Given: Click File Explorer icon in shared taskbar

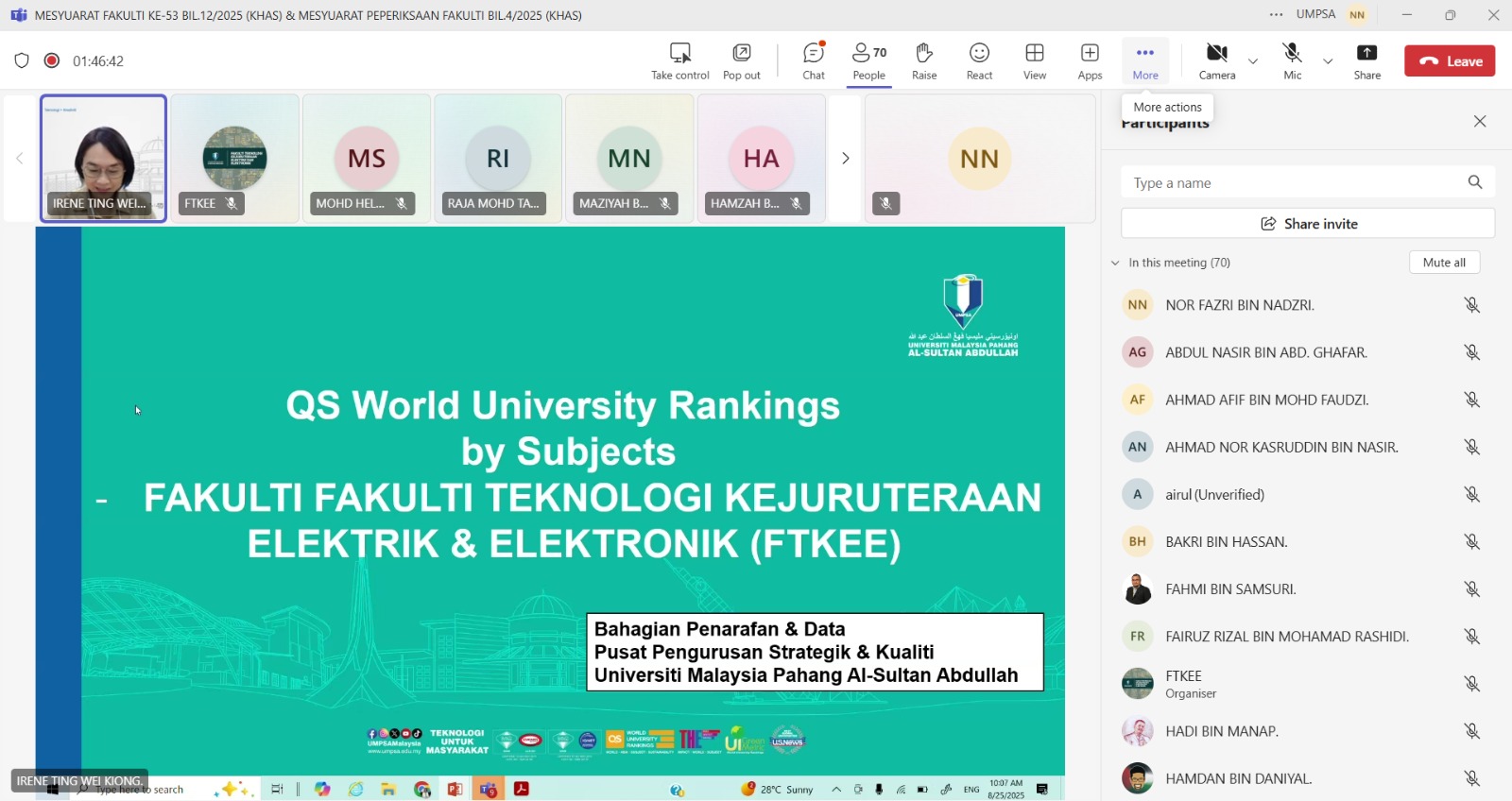Looking at the screenshot, I should click(x=388, y=790).
